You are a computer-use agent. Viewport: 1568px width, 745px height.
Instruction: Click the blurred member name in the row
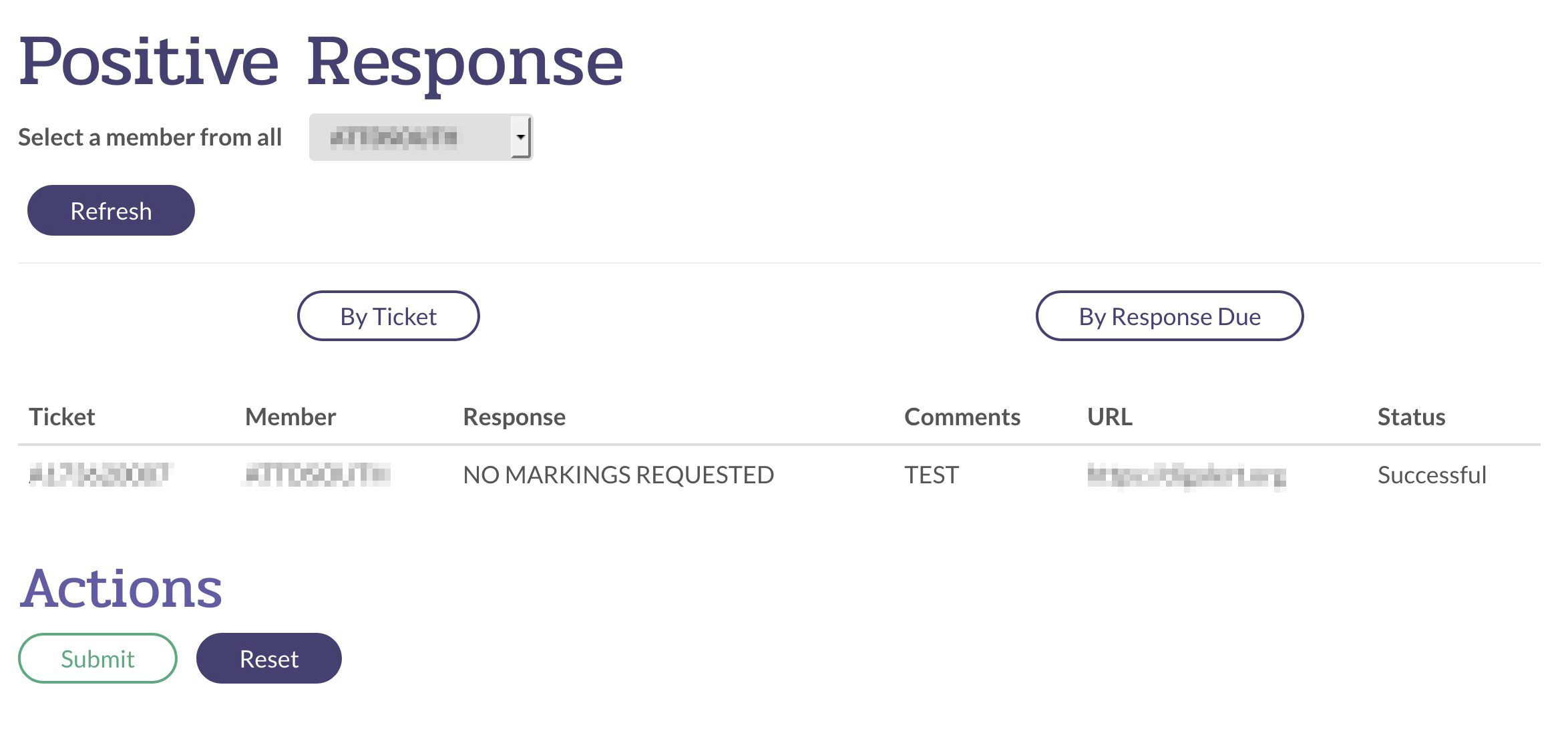coord(317,475)
